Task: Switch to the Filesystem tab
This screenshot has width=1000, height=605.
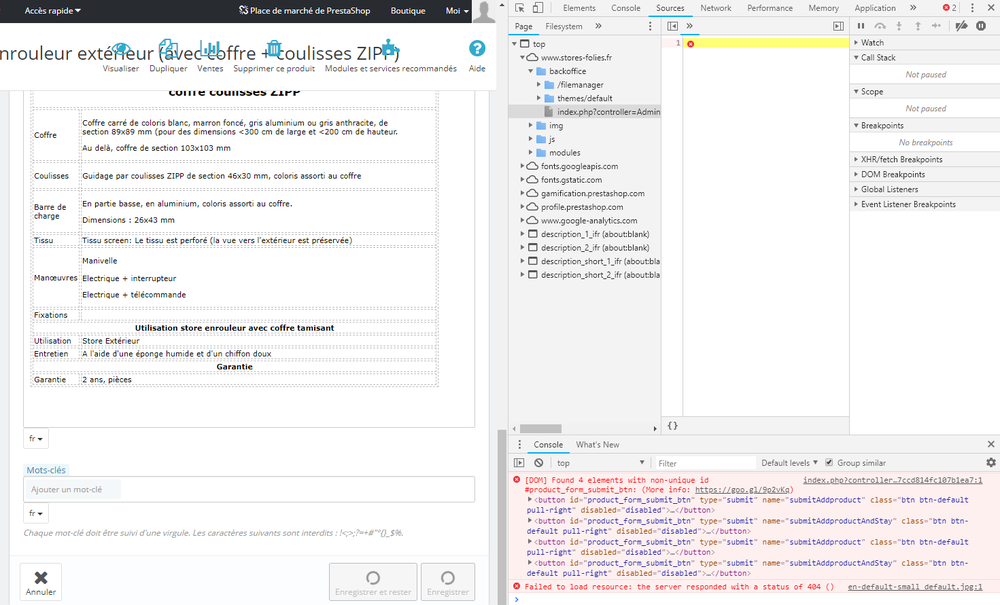Action: coord(564,26)
